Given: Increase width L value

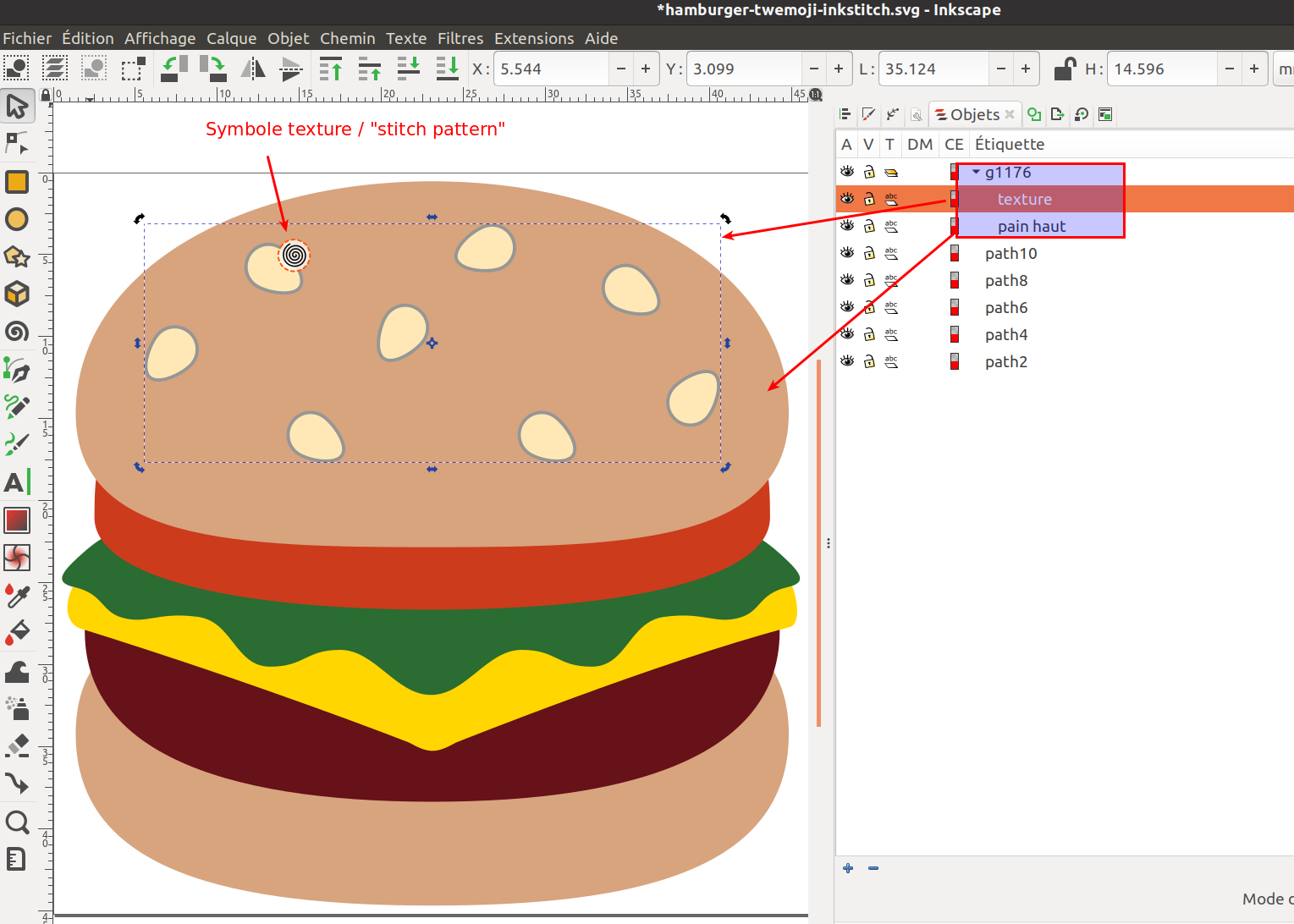Looking at the screenshot, I should point(1026,69).
